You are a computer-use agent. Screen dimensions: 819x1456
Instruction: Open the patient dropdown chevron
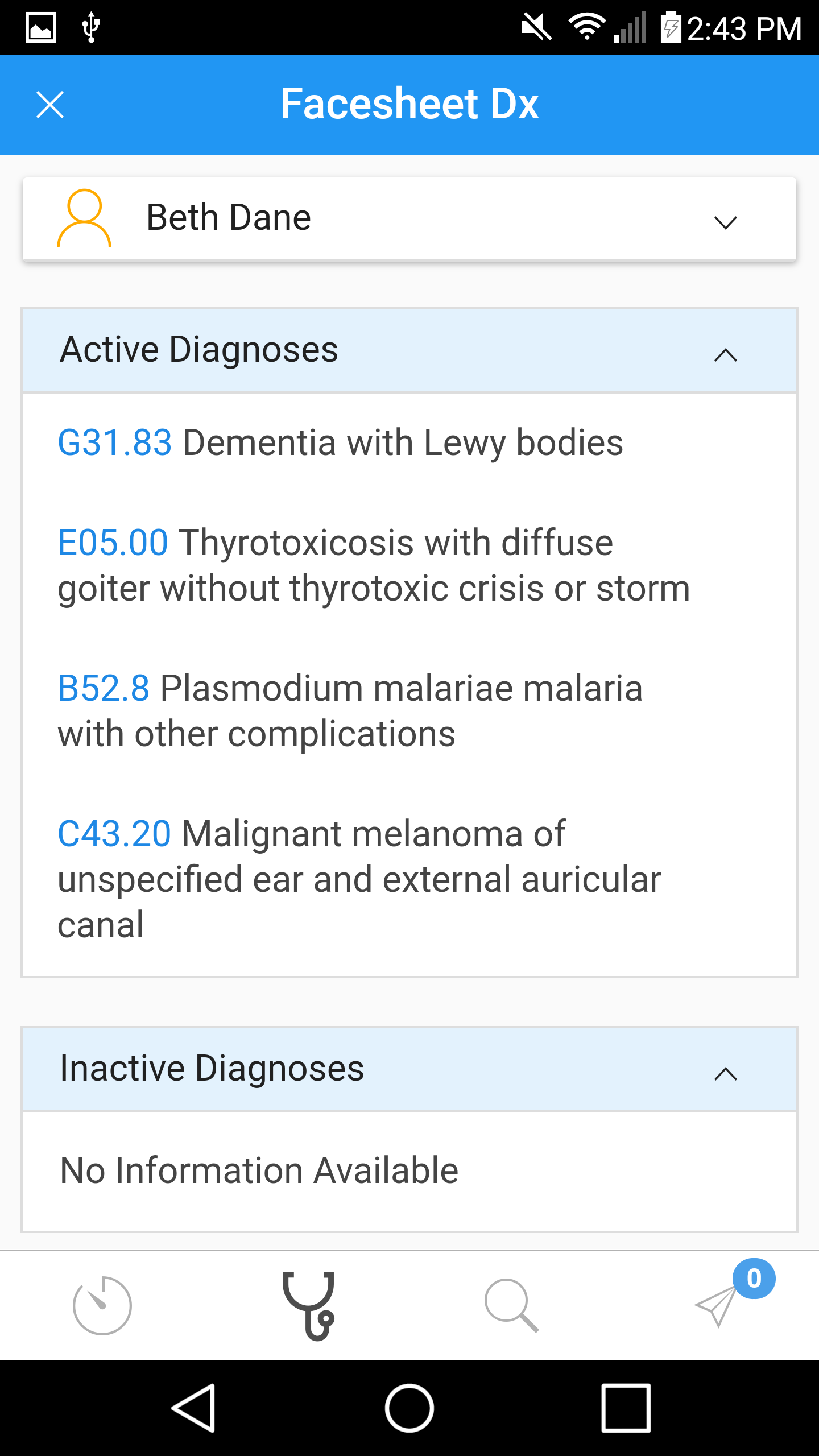click(725, 222)
